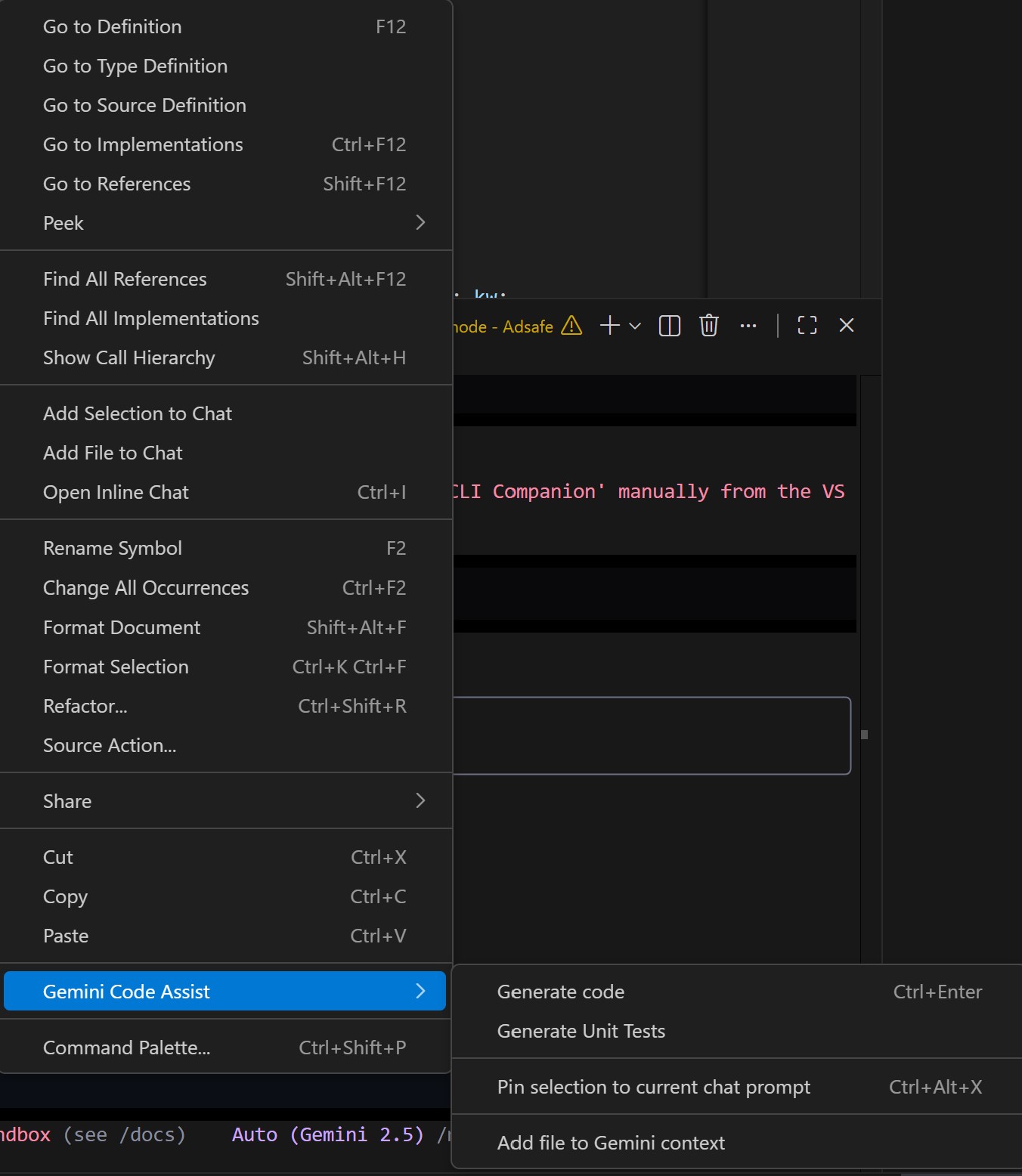The width and height of the screenshot is (1022, 1176).
Task: Open the terminal more actions ellipsis
Action: coord(748,326)
